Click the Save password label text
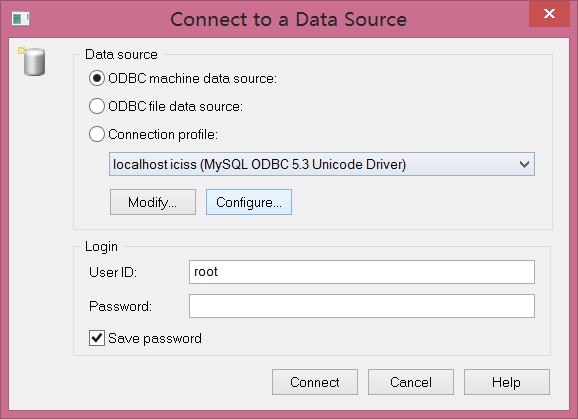 (155, 338)
